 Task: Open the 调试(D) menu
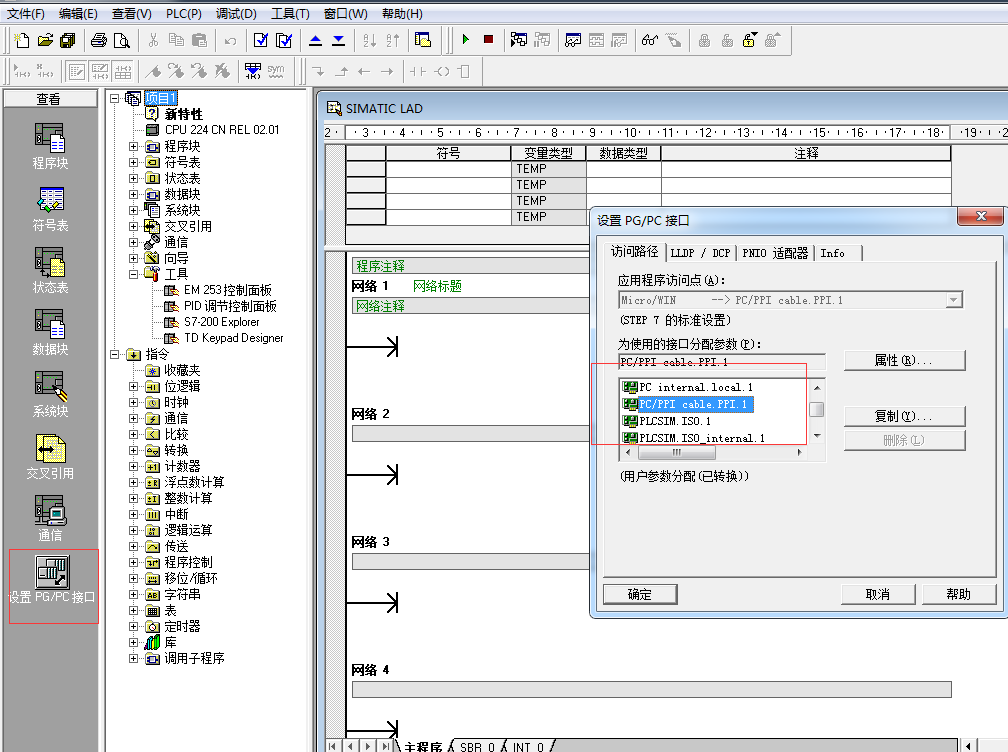[x=236, y=13]
